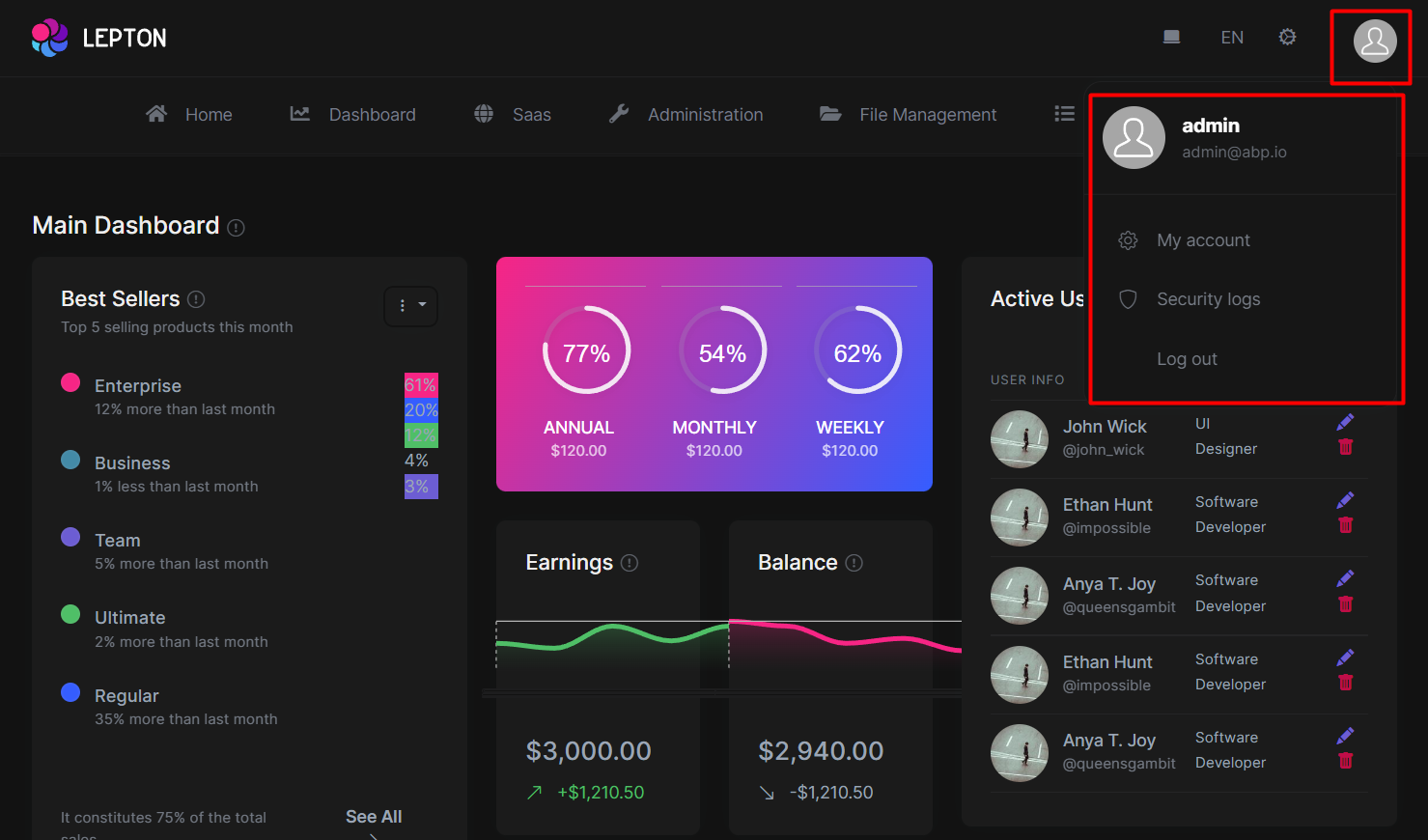The image size is (1428, 840).
Task: Click Anya T. Joy's profile thumbnail
Action: [1020, 596]
